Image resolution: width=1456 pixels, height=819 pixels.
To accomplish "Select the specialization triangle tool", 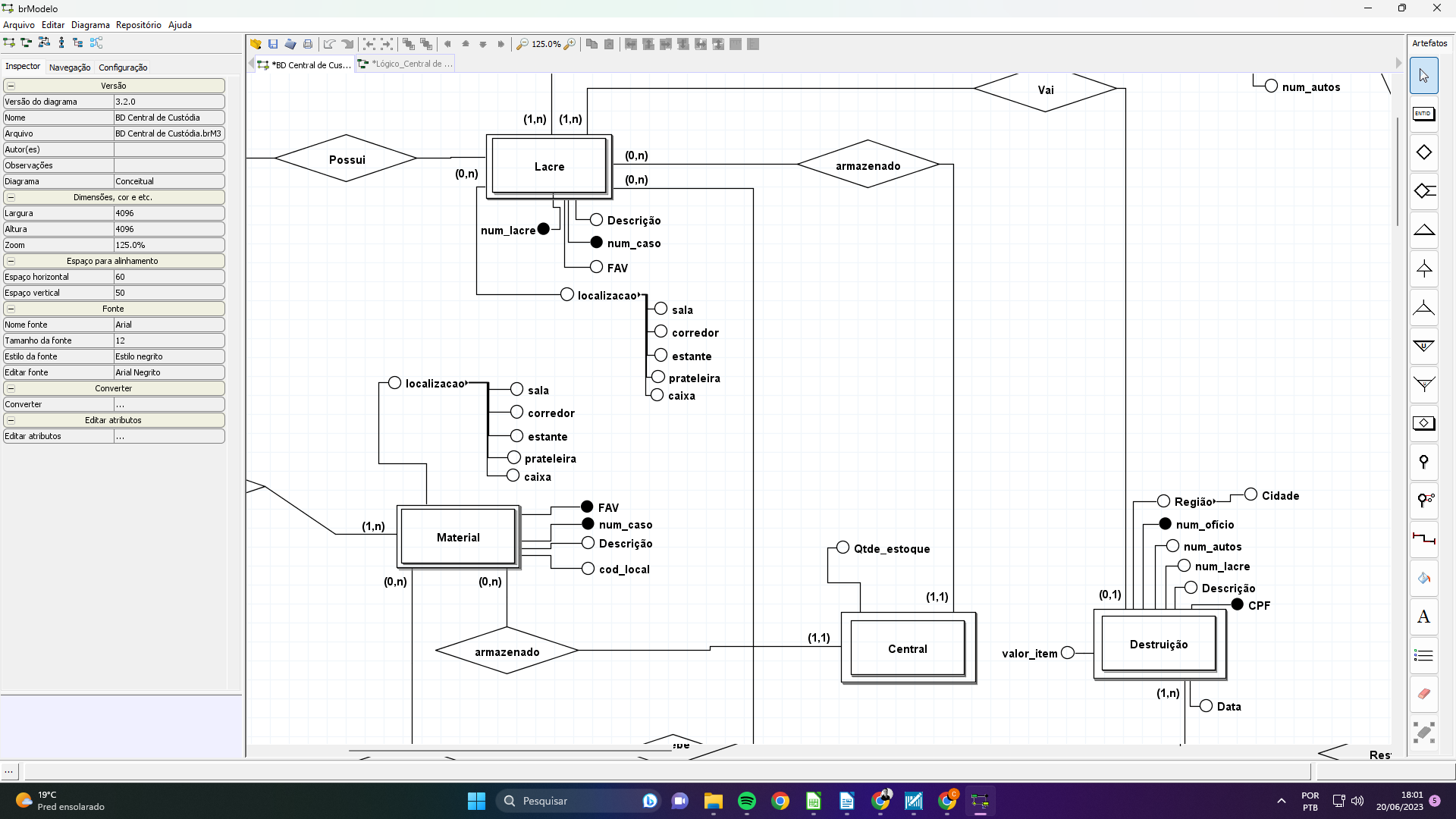I will [x=1423, y=230].
